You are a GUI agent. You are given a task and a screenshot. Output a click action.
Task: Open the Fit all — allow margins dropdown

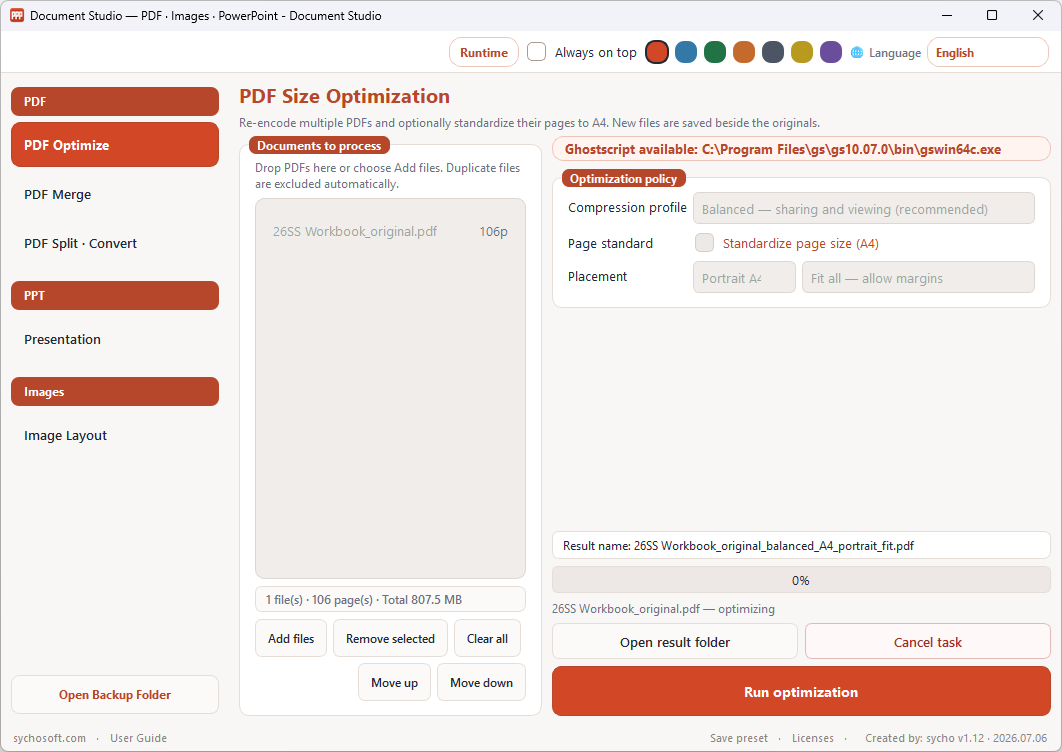click(918, 277)
